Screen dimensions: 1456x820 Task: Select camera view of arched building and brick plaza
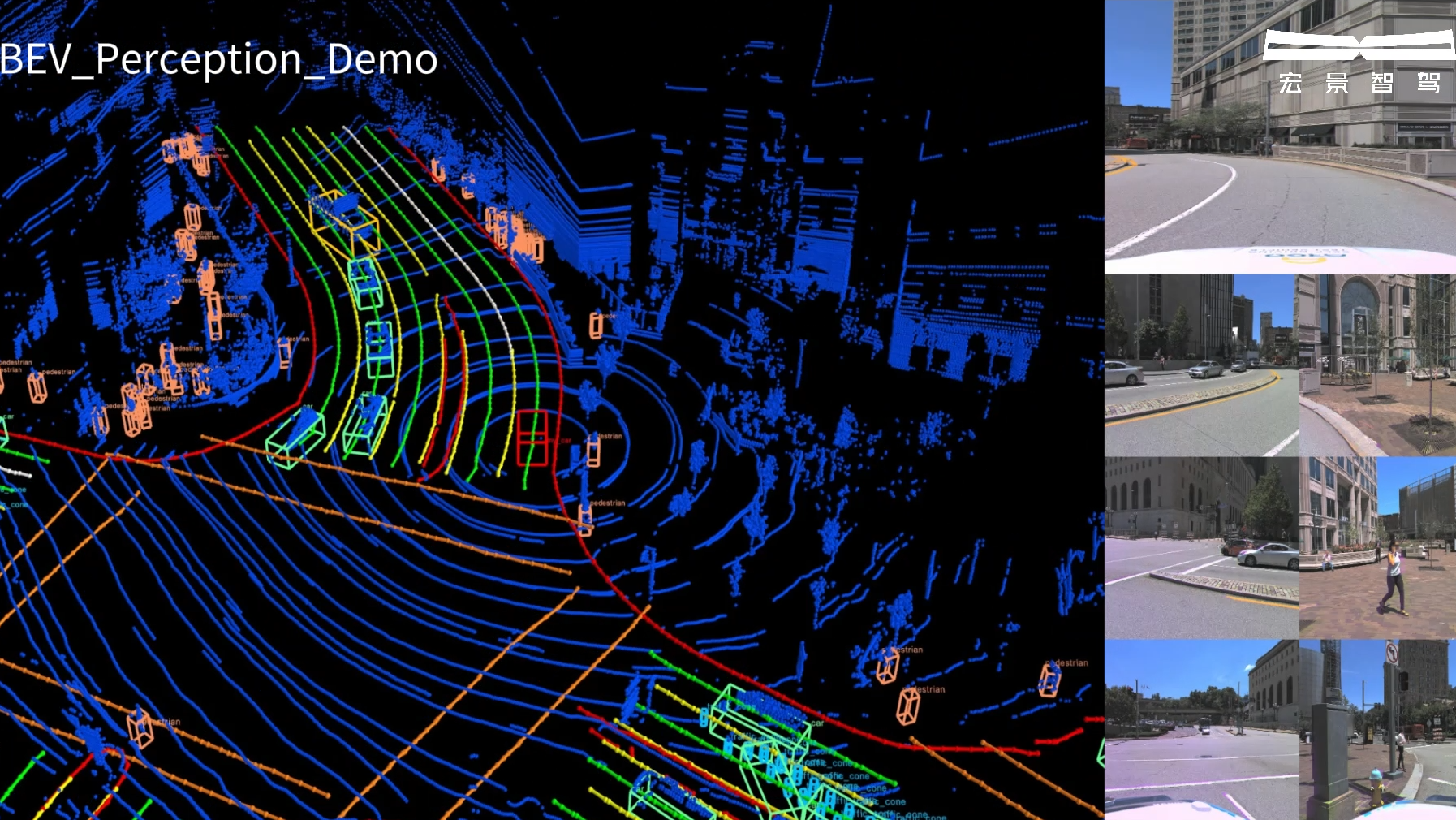tap(1377, 365)
